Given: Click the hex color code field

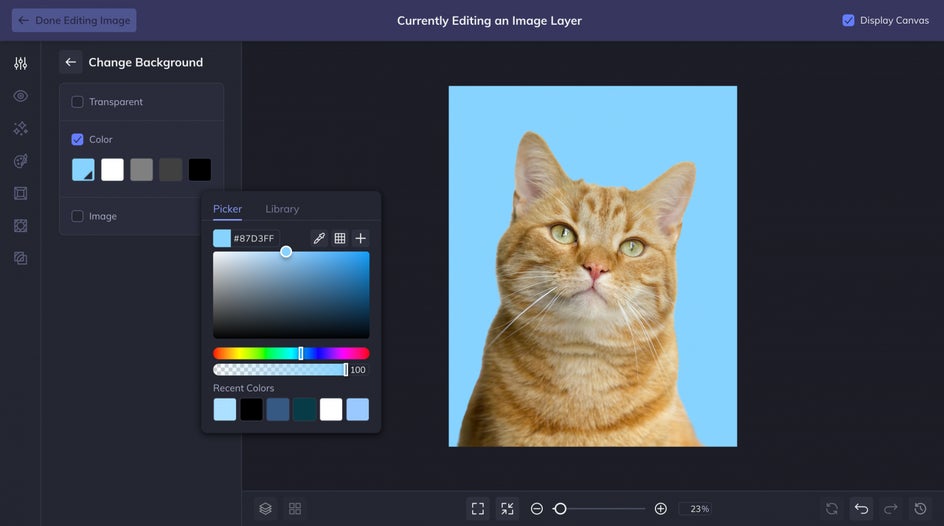Looking at the screenshot, I should (255, 238).
